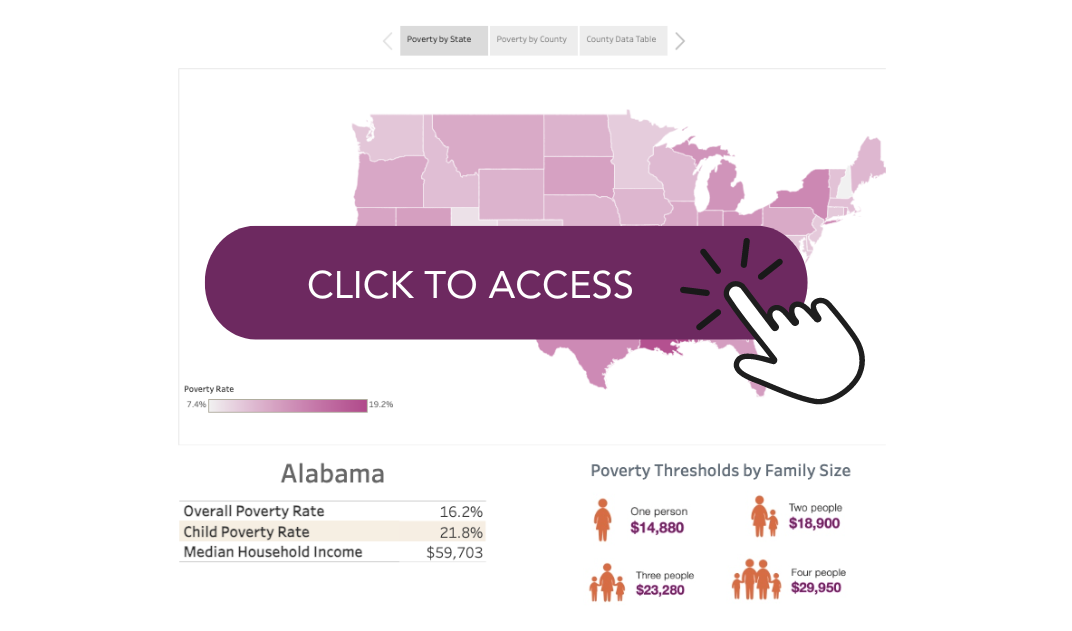This screenshot has width=1072, height=631.
Task: Switch to Poverty by County tab
Action: point(532,40)
